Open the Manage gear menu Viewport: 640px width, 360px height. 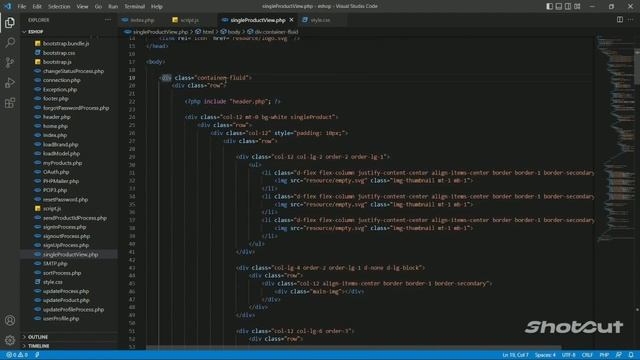pos(10,340)
